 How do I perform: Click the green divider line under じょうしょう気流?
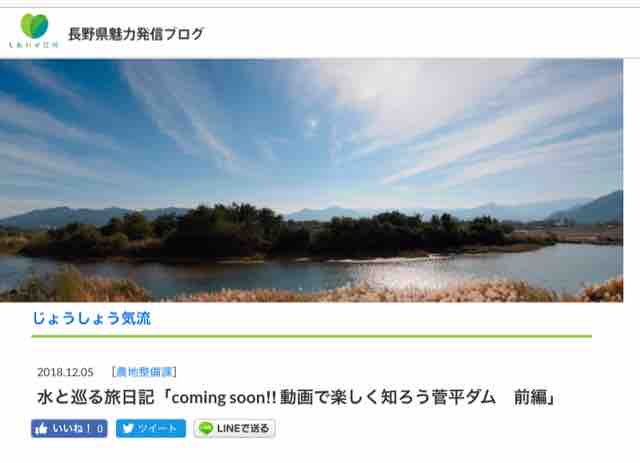[312, 336]
